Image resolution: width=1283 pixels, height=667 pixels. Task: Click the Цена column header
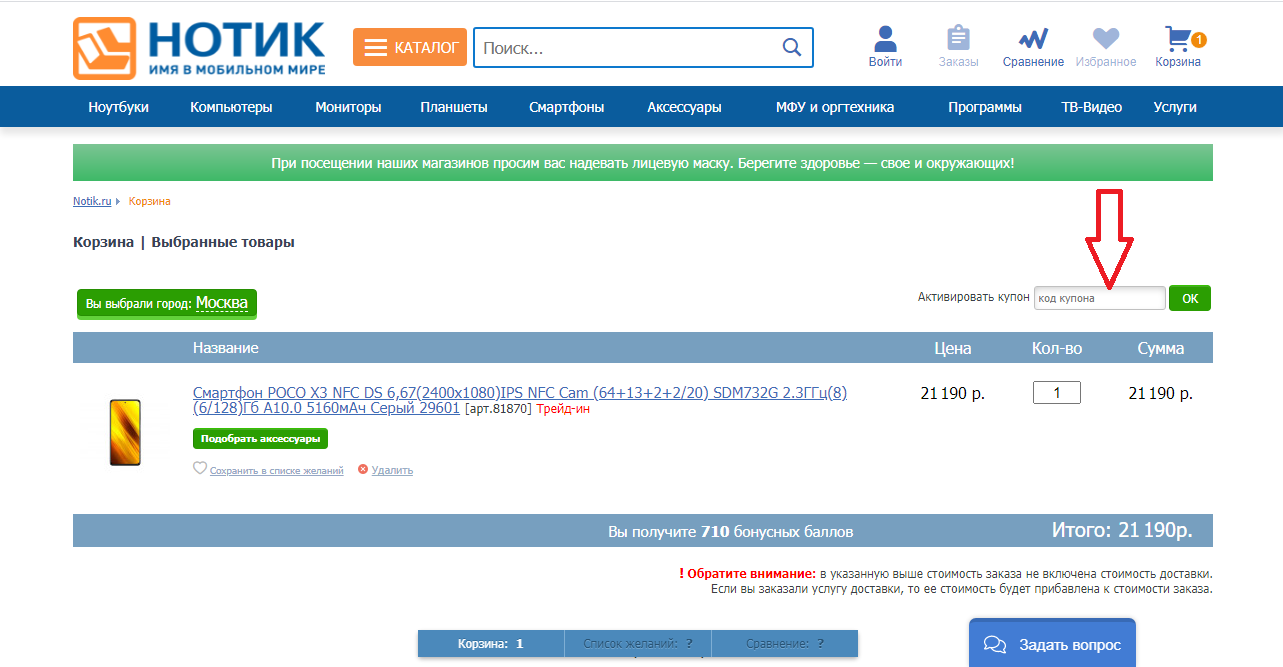(953, 348)
